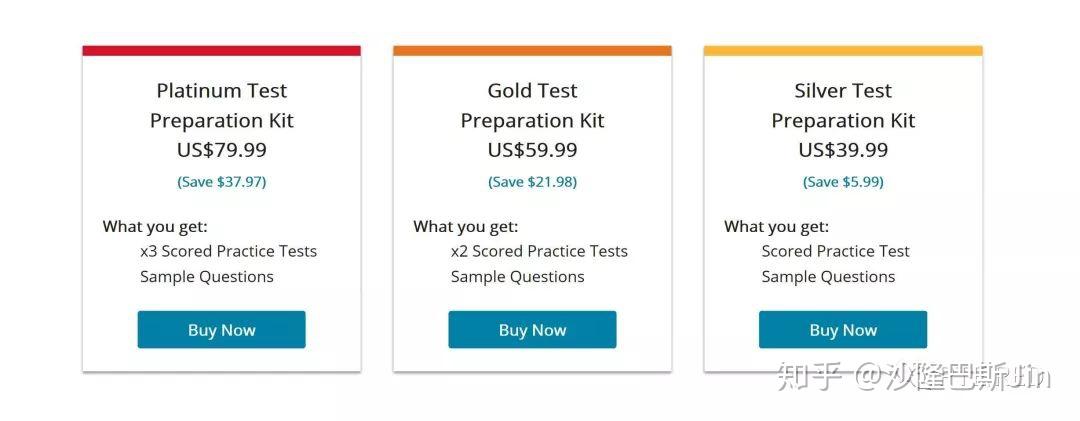Viewport: 1080px width, 421px height.
Task: Click the Save $21.98 discount text
Action: coord(532,182)
